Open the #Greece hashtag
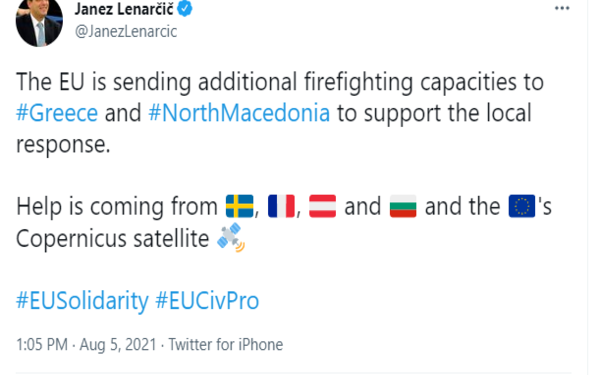Viewport: 600px width, 375px height. tap(57, 113)
